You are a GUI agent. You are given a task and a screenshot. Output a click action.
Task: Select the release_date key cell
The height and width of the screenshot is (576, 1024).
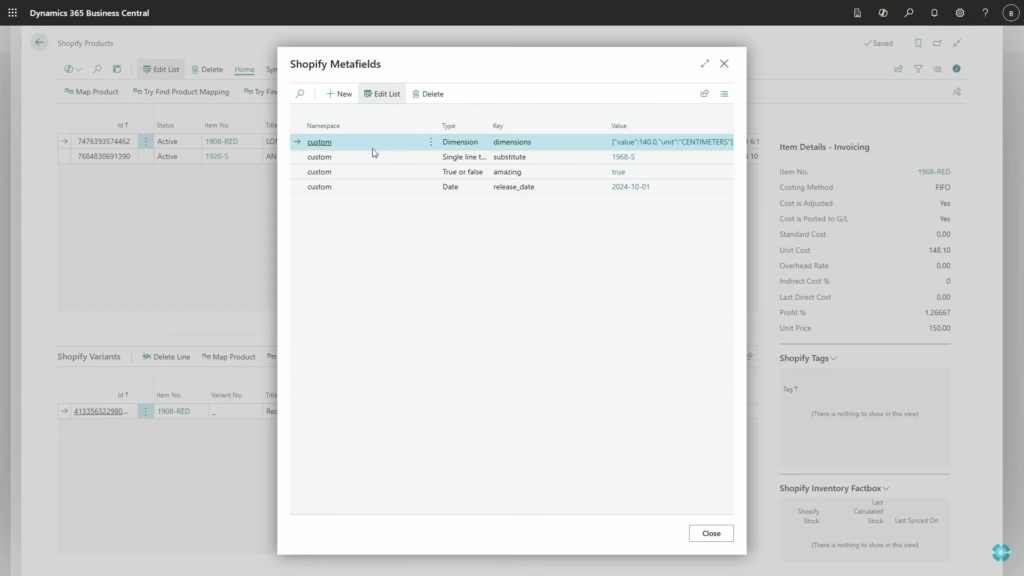[513, 187]
